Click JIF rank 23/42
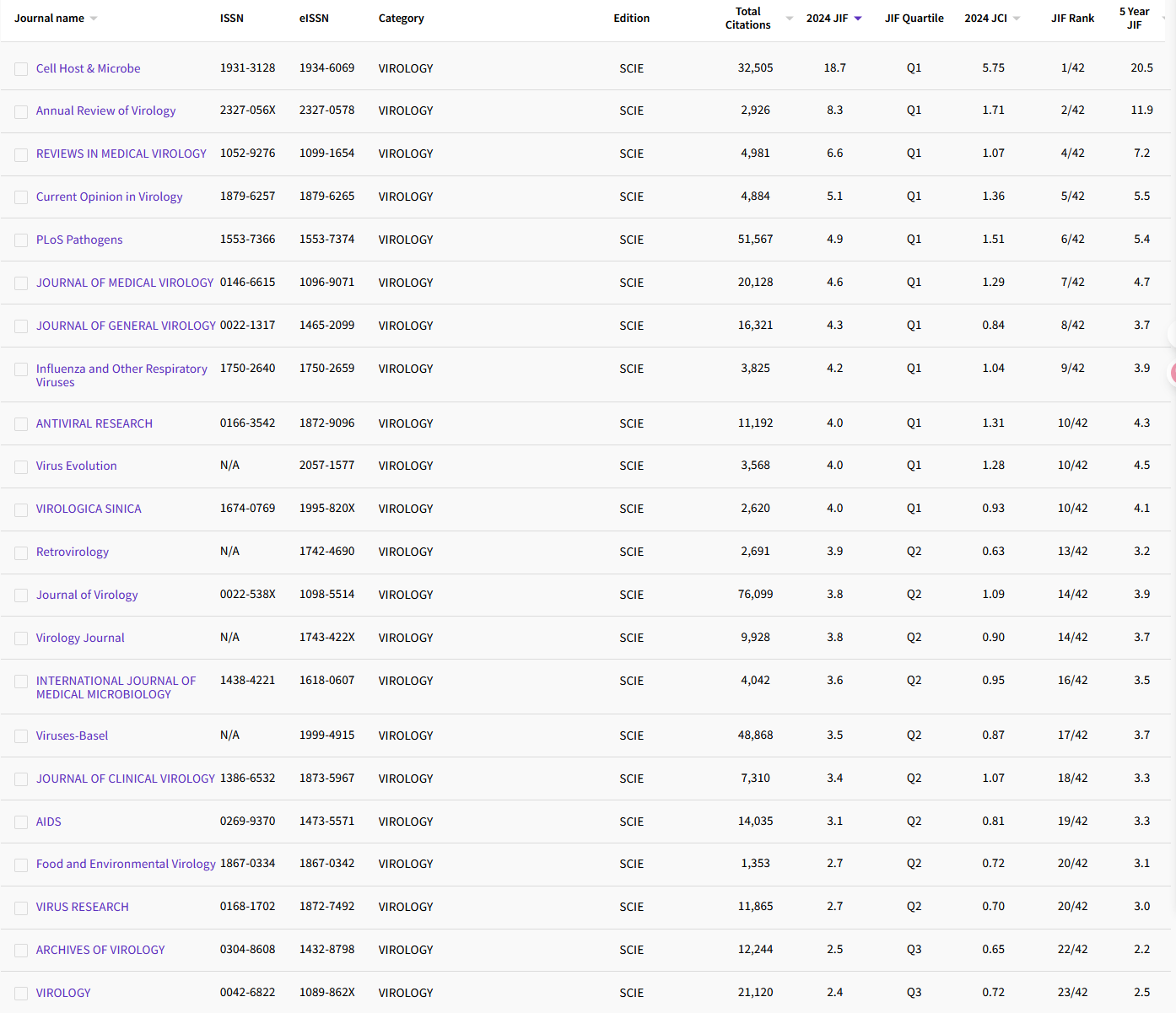 tap(1073, 992)
